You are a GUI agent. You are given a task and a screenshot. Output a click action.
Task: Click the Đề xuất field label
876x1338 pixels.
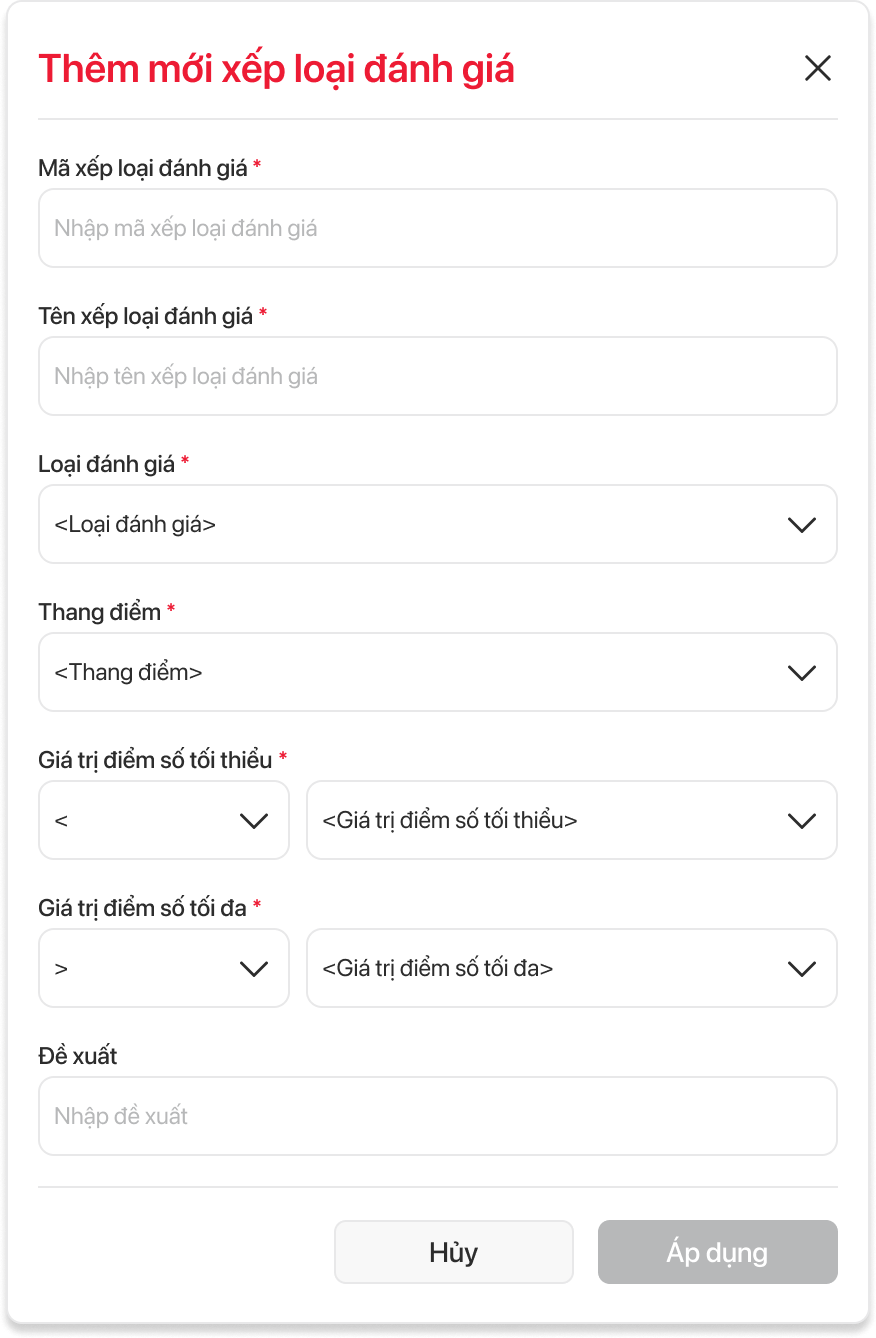point(78,1056)
